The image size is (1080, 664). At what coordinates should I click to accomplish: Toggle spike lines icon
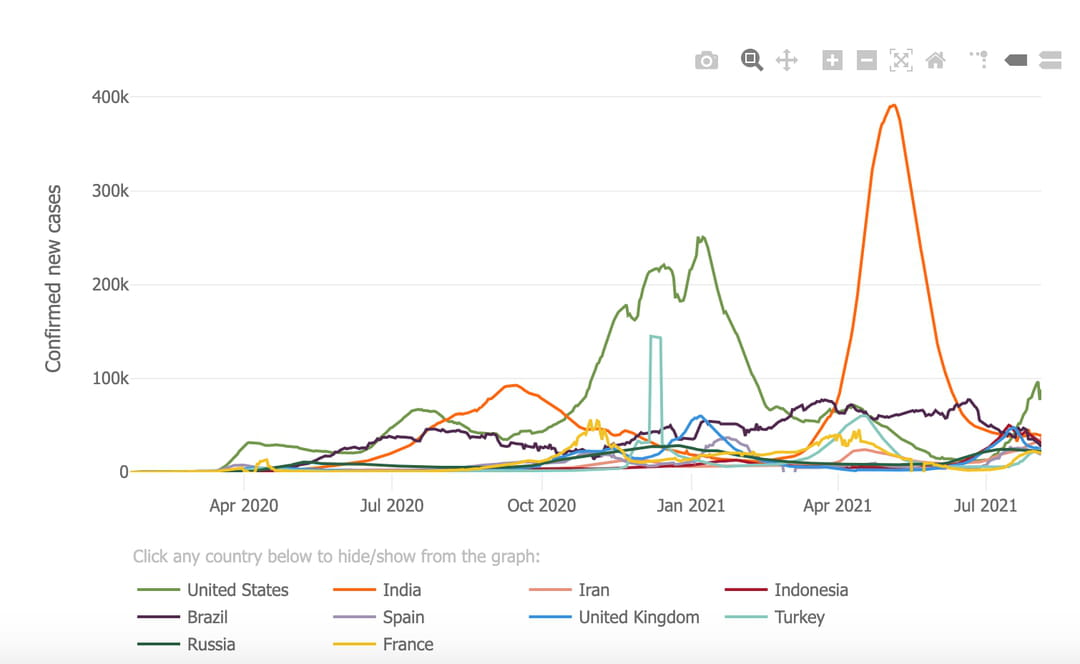979,60
